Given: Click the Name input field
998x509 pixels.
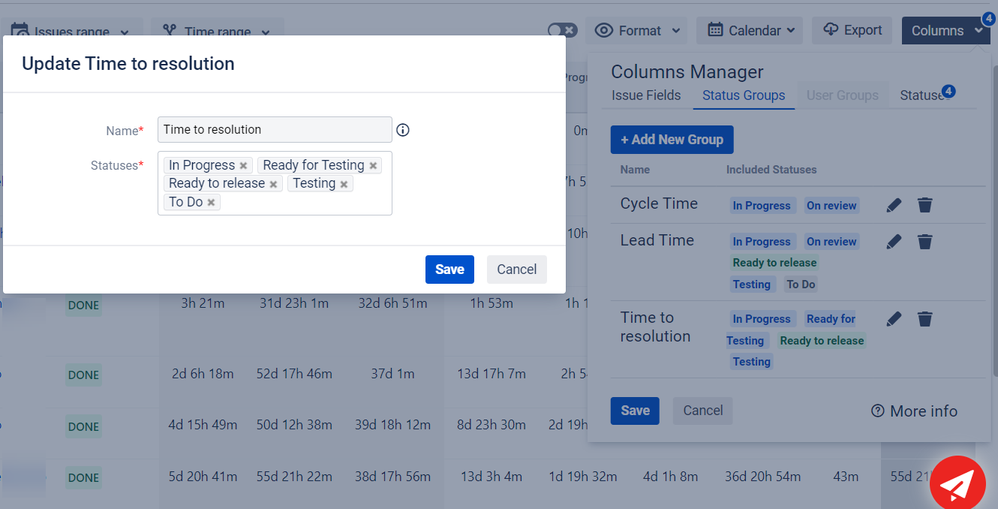Looking at the screenshot, I should (274, 130).
